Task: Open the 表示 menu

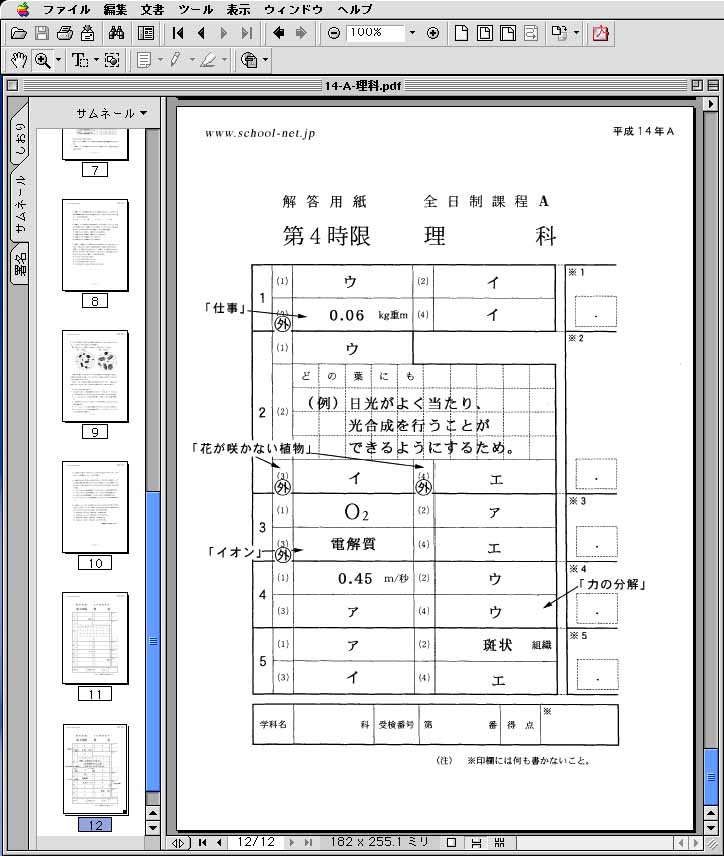Action: click(x=239, y=9)
